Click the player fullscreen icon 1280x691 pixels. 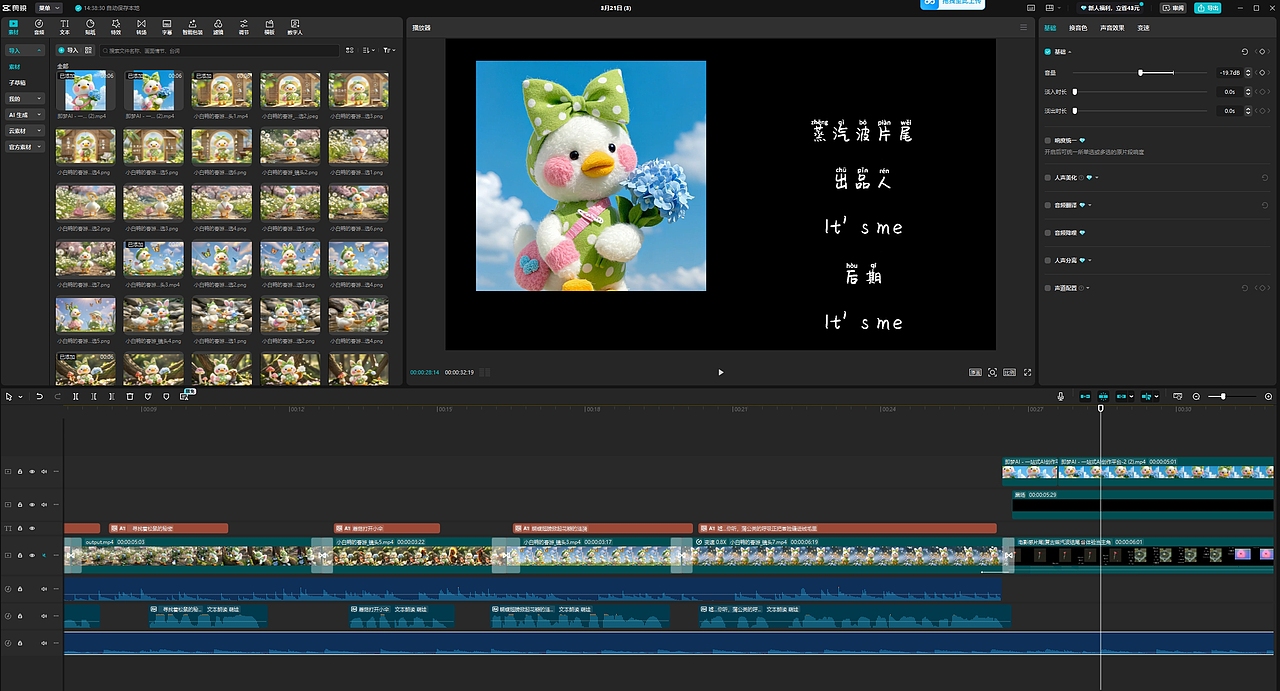click(1028, 372)
